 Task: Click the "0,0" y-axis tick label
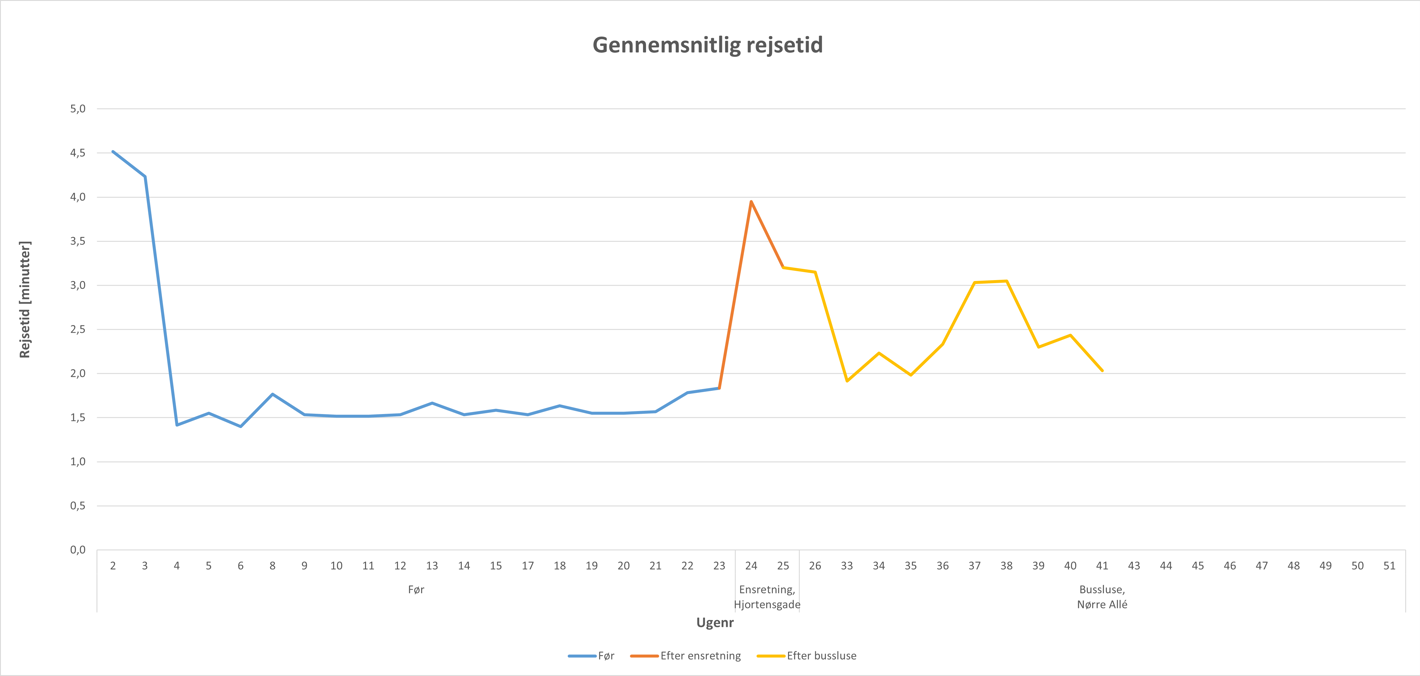tap(76, 550)
